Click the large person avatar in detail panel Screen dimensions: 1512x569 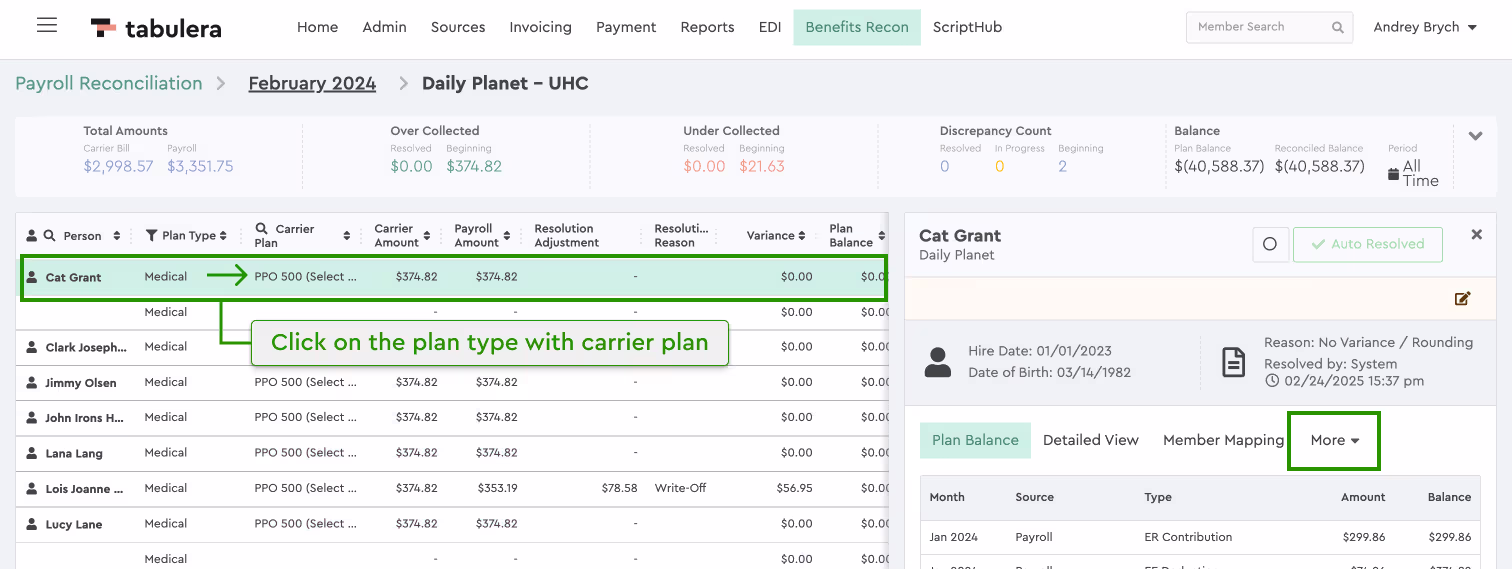[938, 362]
